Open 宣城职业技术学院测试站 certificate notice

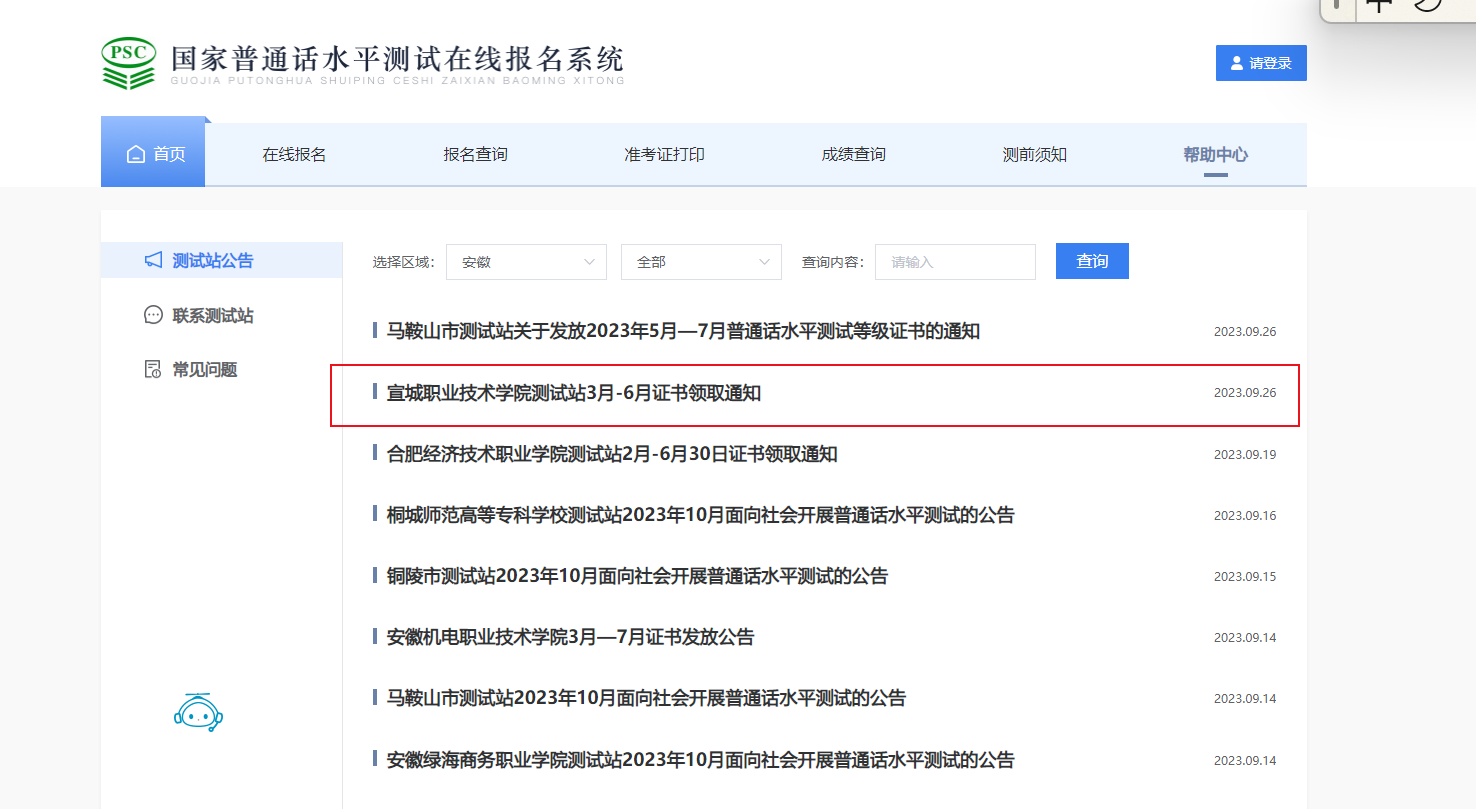point(574,393)
